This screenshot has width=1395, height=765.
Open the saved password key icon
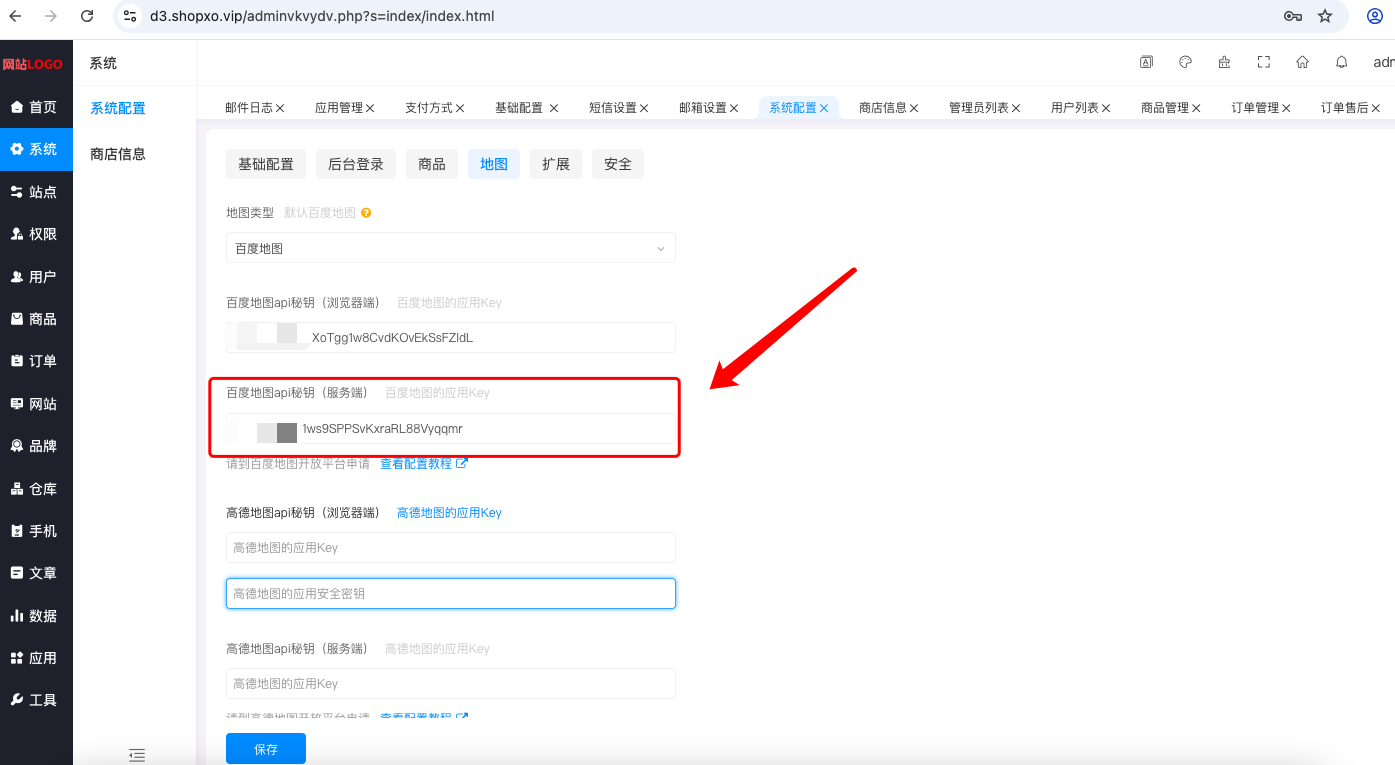pos(1292,16)
